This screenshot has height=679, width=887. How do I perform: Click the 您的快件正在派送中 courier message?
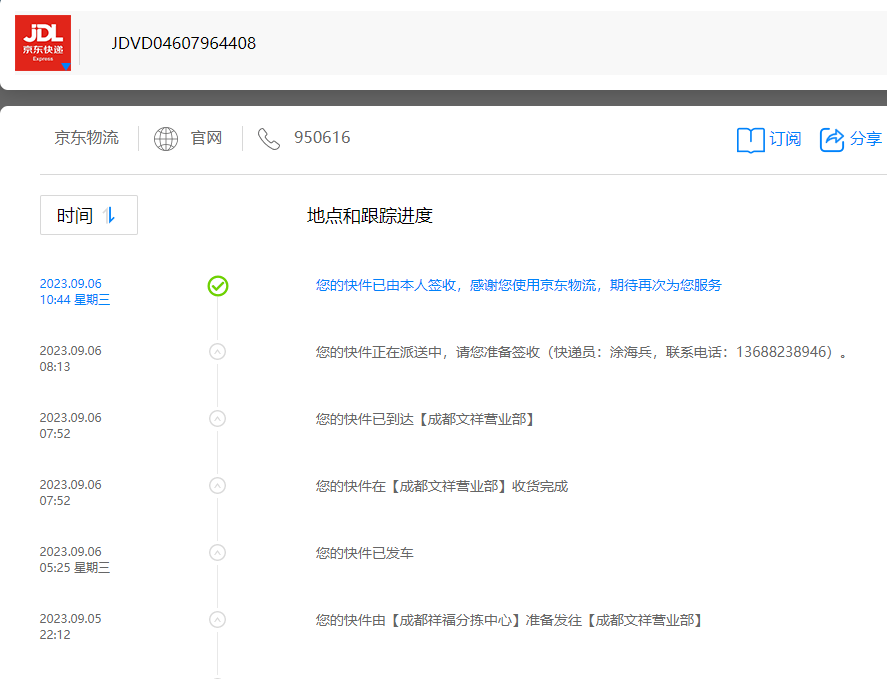[x=581, y=353]
